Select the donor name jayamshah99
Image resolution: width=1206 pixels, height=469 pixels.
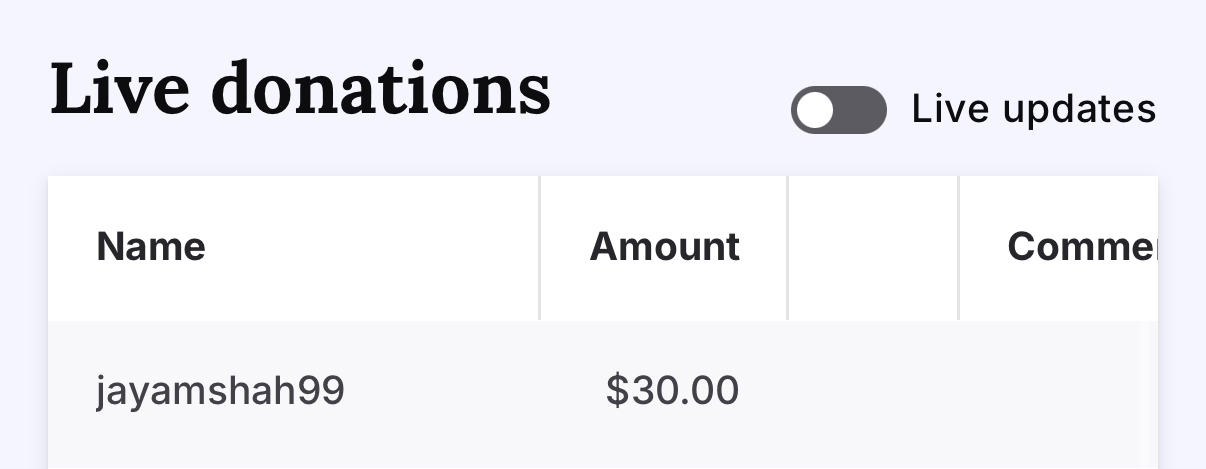[220, 391]
